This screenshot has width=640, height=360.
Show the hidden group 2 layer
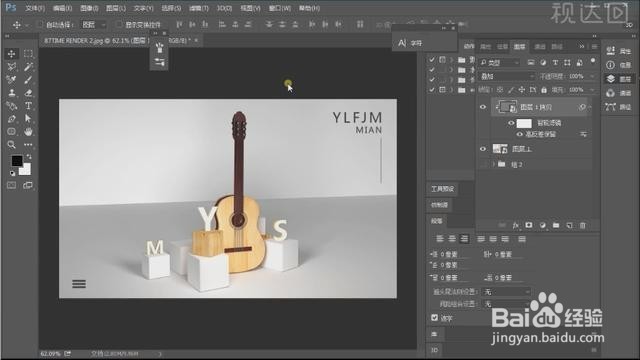[483, 164]
